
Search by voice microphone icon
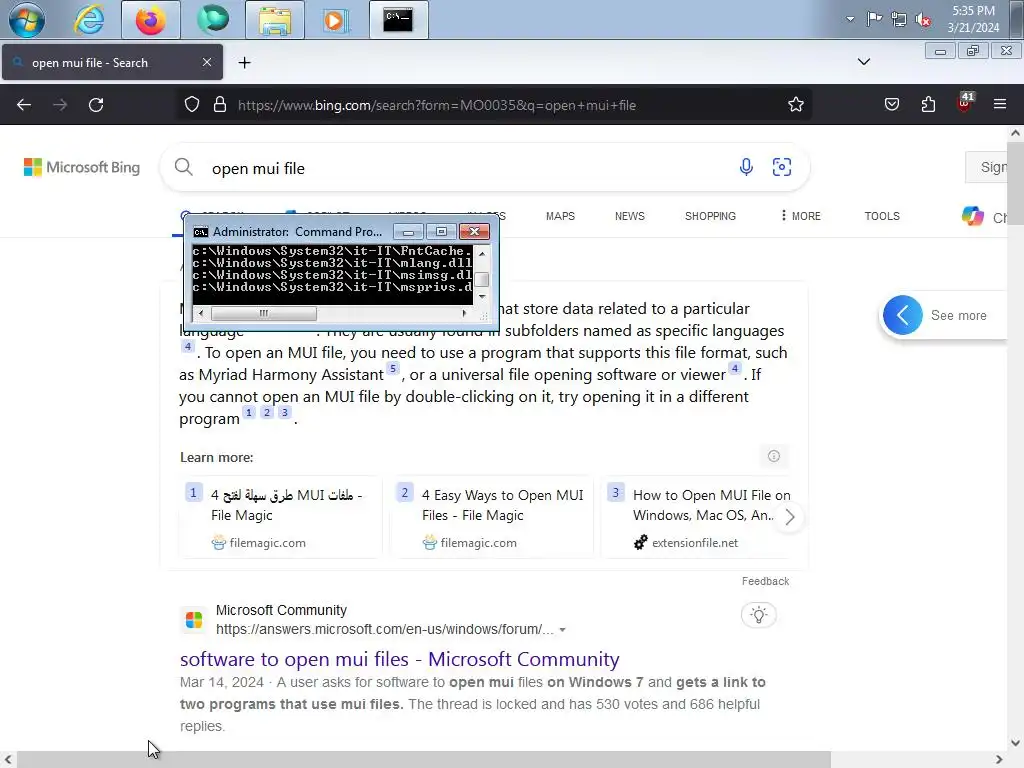746,167
